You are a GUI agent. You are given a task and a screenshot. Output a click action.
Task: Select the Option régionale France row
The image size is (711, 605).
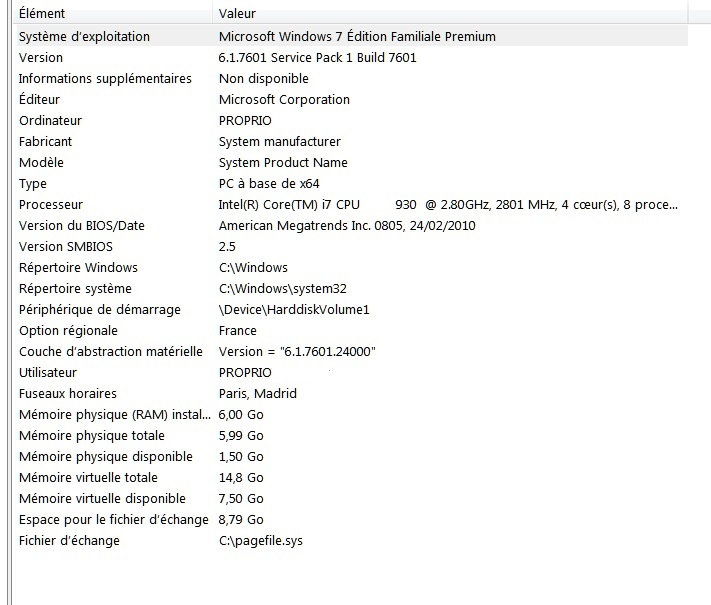(x=68, y=331)
